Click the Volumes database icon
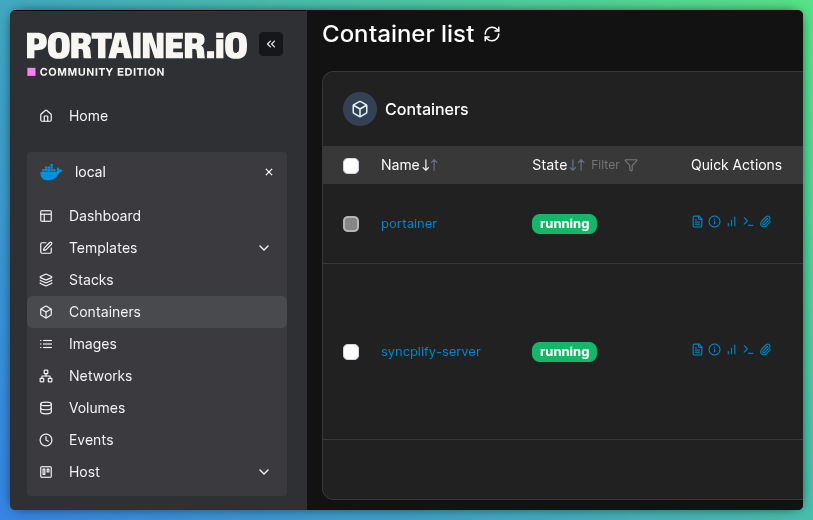The height and width of the screenshot is (520, 813). (46, 408)
